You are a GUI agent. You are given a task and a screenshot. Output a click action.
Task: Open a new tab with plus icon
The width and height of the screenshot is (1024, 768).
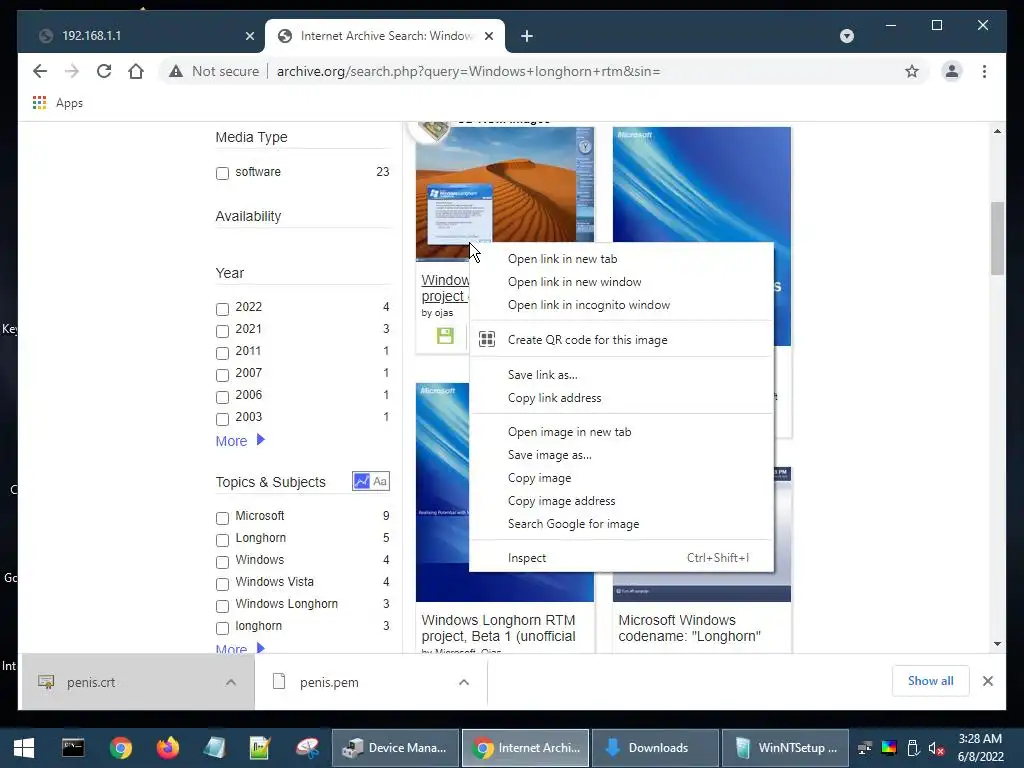point(527,36)
